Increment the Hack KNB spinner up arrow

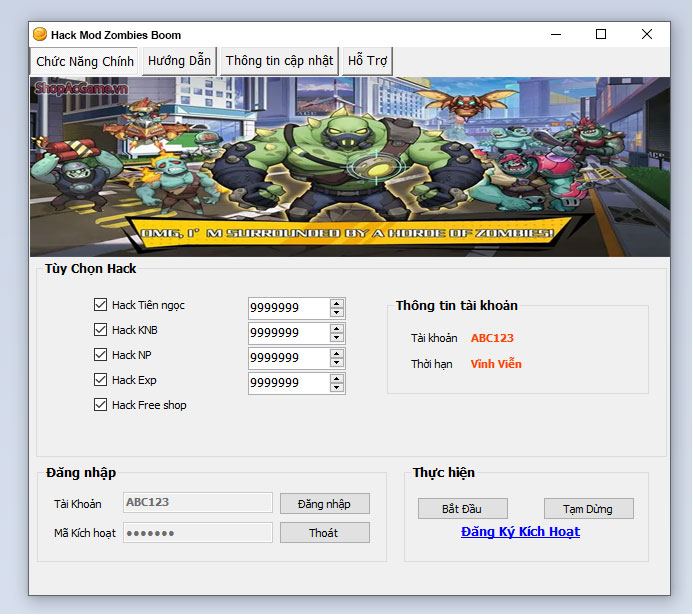pyautogui.click(x=337, y=329)
